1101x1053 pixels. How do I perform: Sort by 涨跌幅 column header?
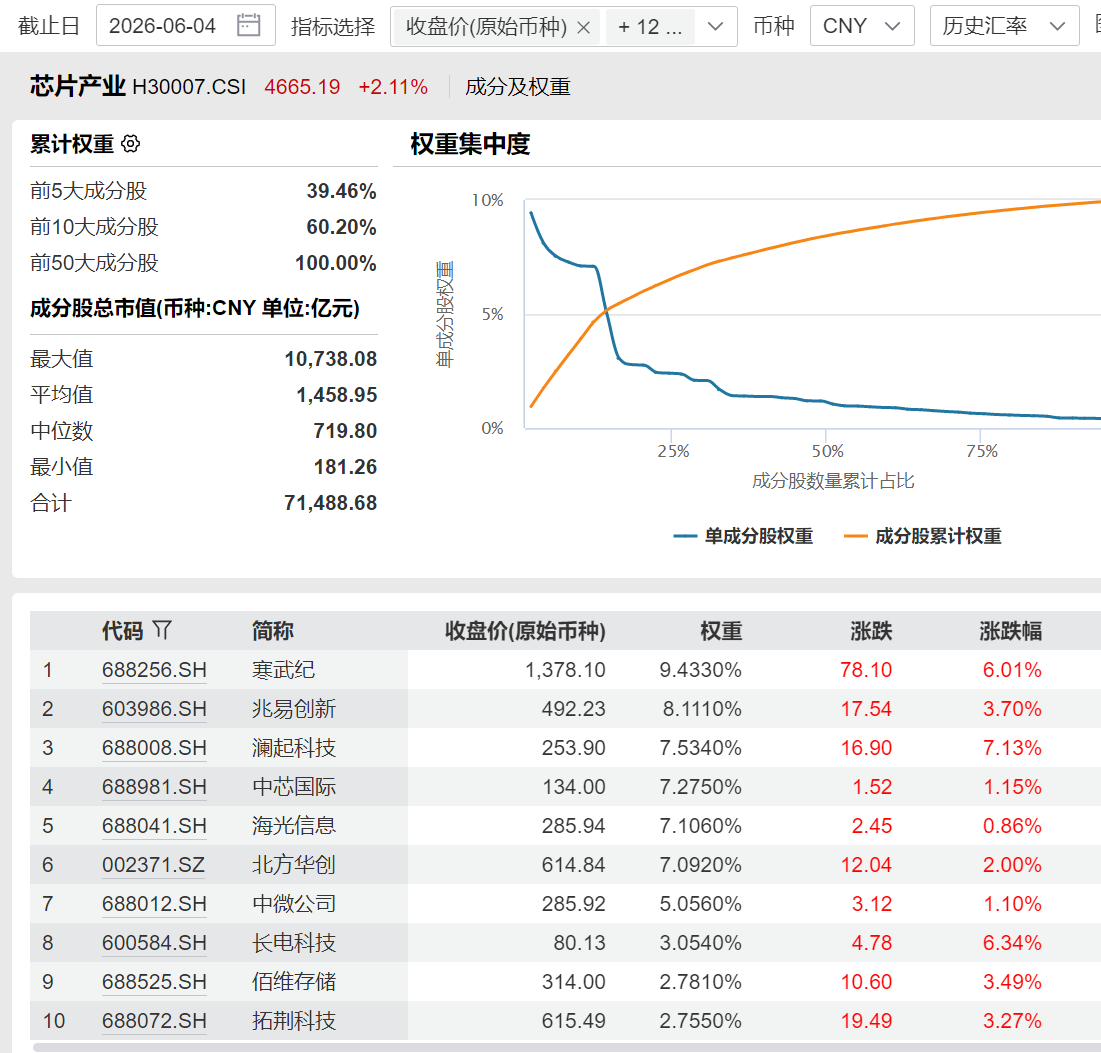pyautogui.click(x=1010, y=630)
